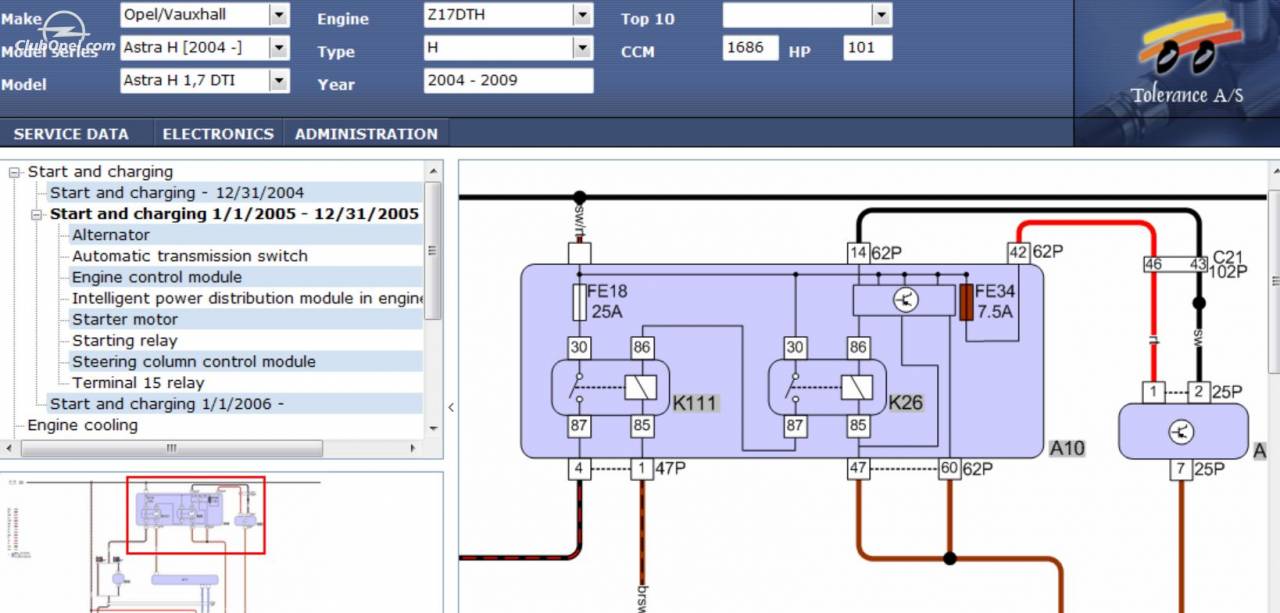Viewport: 1280px width, 613px height.
Task: Click the A10 module label
Action: coord(1067,448)
